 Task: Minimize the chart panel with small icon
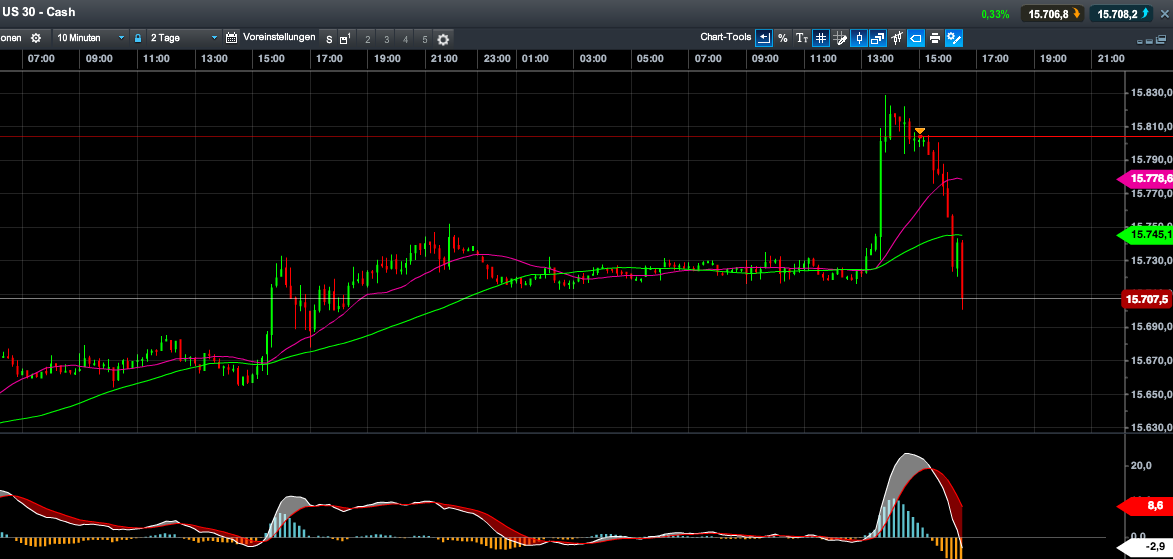pos(1140,42)
